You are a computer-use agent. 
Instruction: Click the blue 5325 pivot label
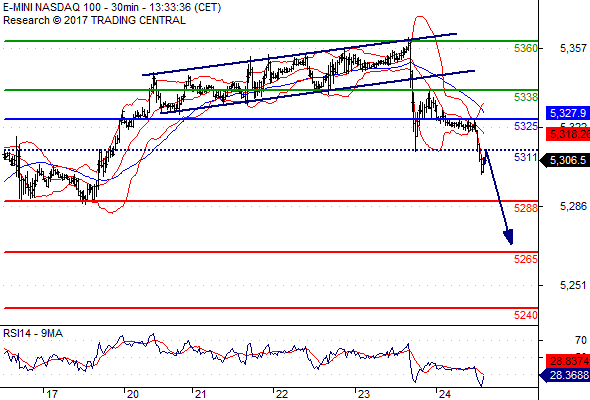coord(526,126)
